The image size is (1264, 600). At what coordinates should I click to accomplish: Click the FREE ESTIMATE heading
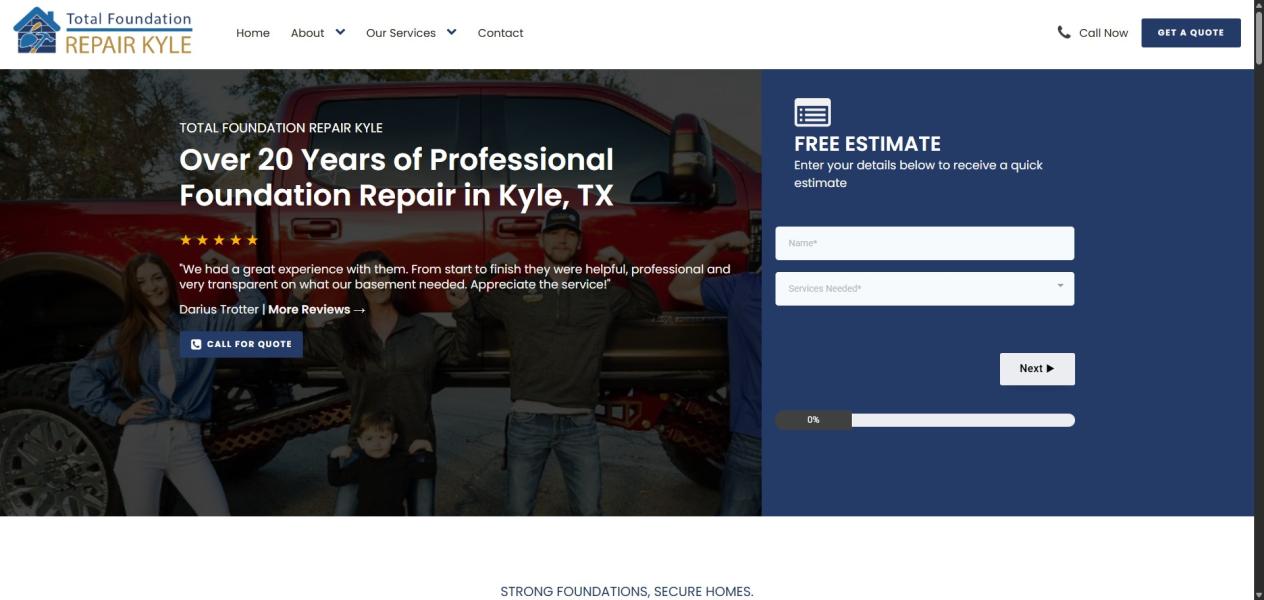[867, 143]
